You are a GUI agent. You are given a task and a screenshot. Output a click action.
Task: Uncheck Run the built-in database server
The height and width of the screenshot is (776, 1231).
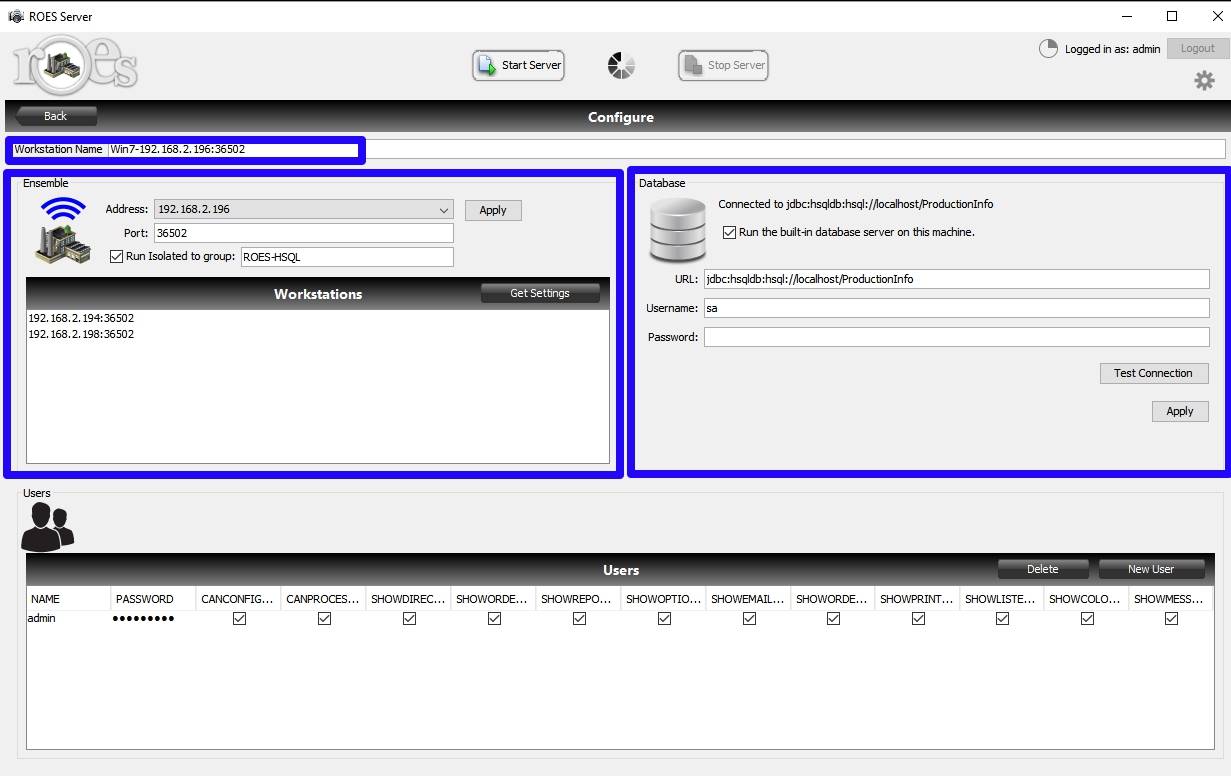point(729,232)
